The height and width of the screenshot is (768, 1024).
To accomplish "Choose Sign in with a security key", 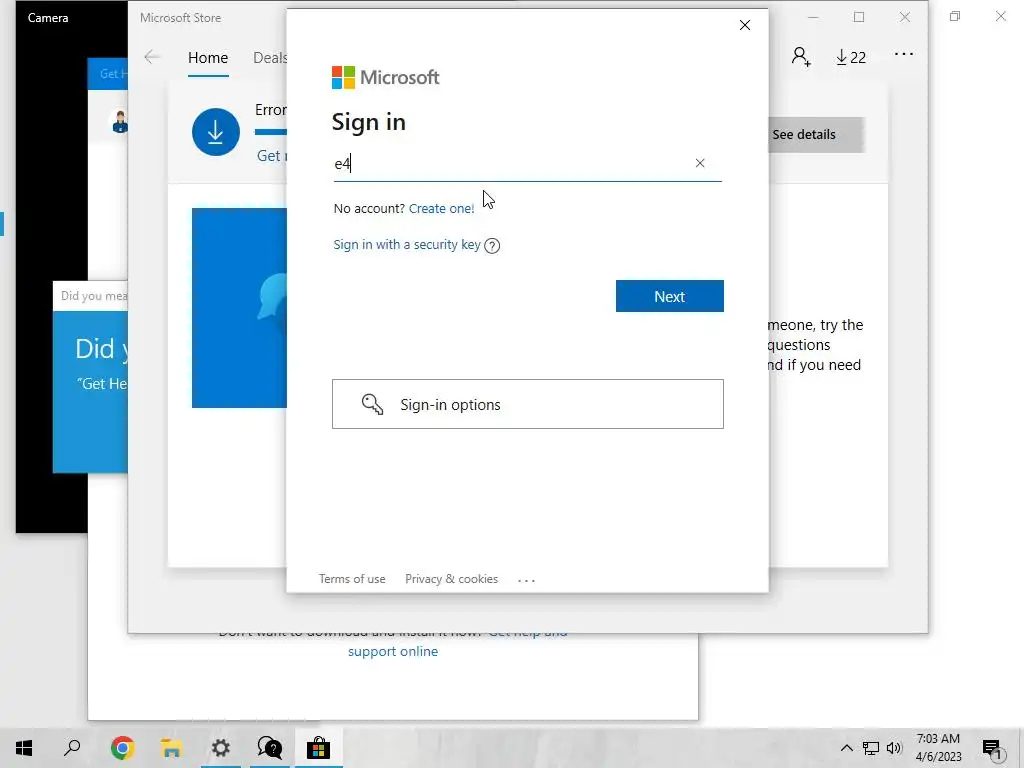I will pyautogui.click(x=407, y=244).
